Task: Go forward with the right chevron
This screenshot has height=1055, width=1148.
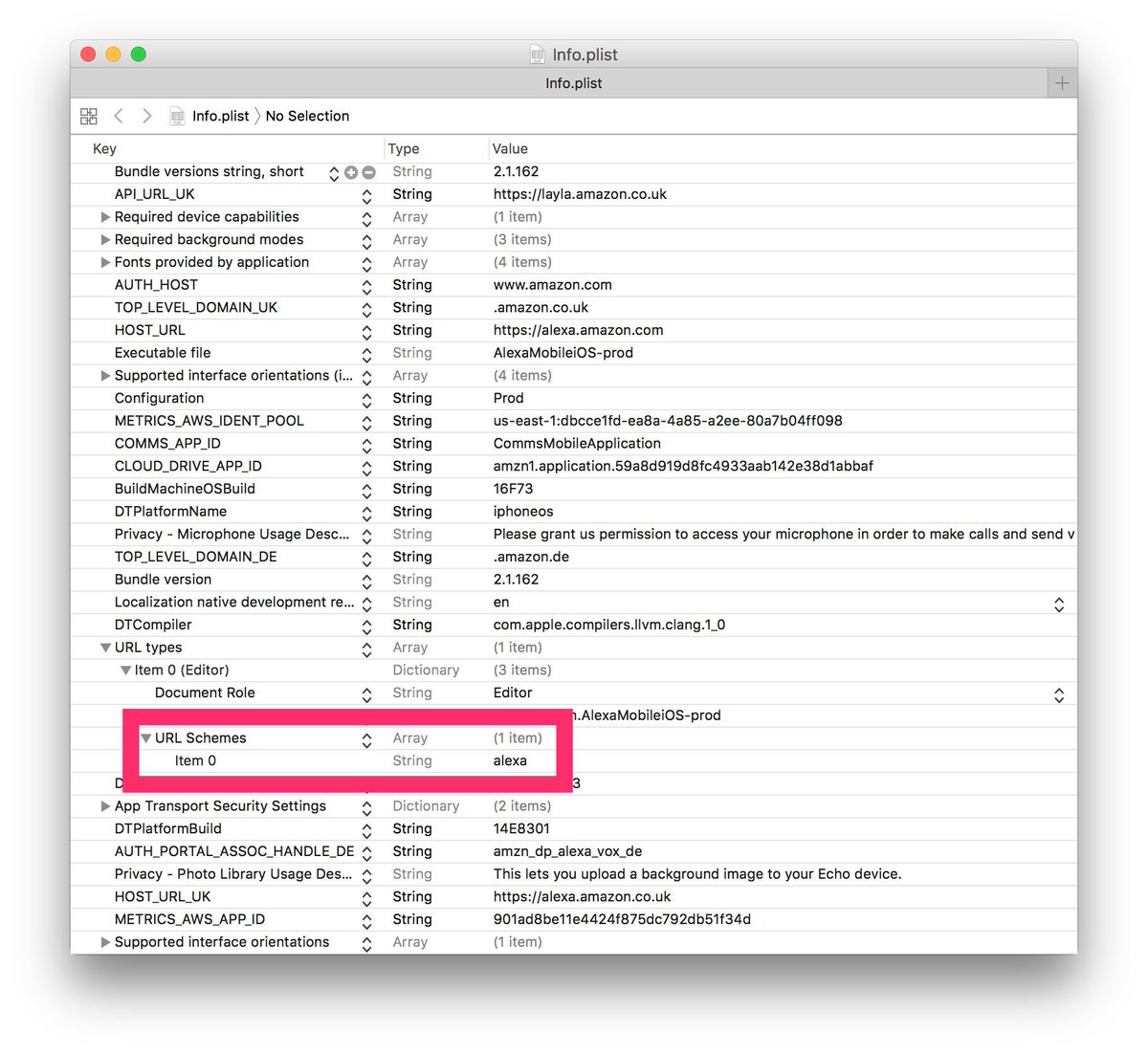Action: pos(146,116)
